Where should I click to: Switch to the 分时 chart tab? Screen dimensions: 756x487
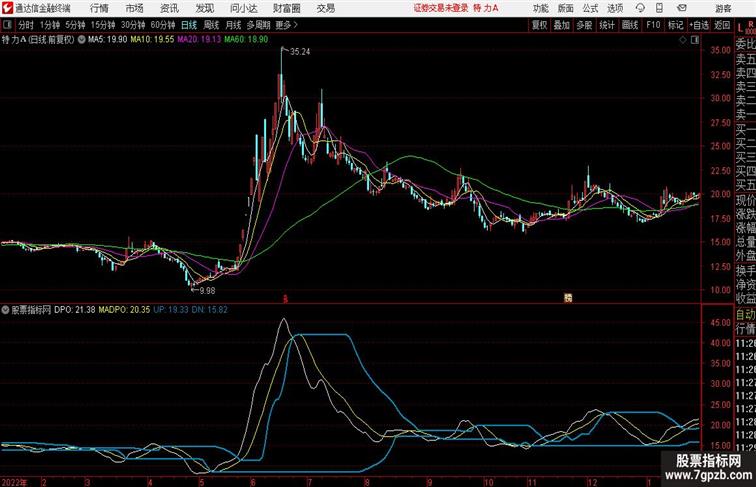tap(26, 25)
